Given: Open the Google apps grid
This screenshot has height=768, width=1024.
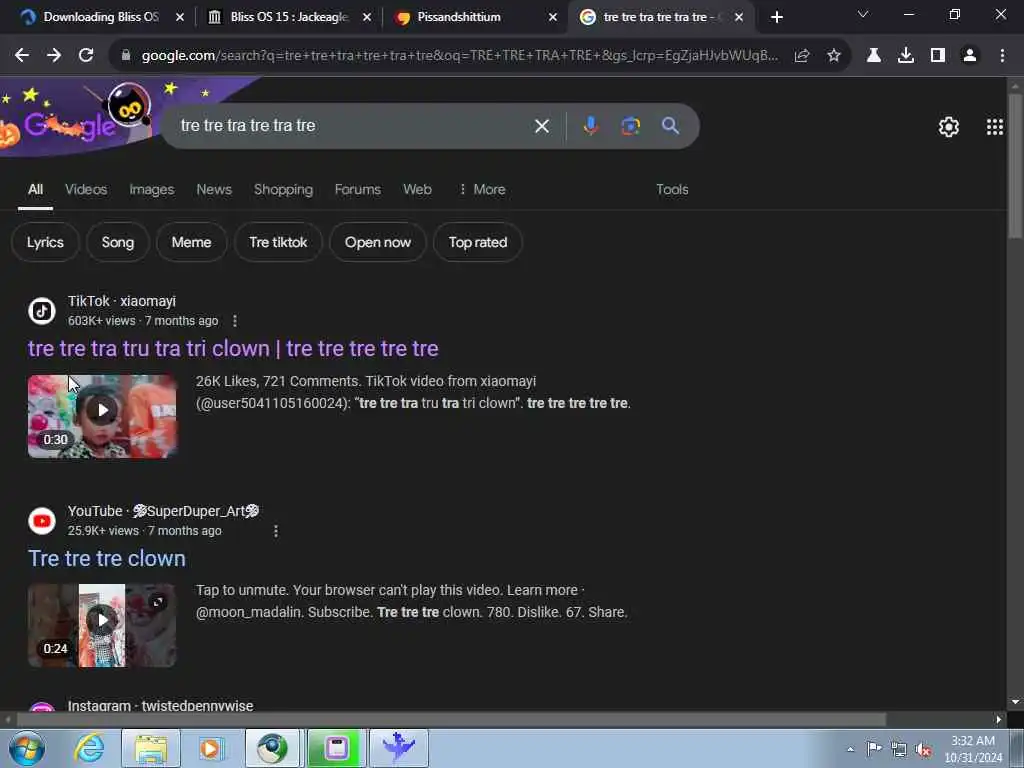Looking at the screenshot, I should point(995,127).
